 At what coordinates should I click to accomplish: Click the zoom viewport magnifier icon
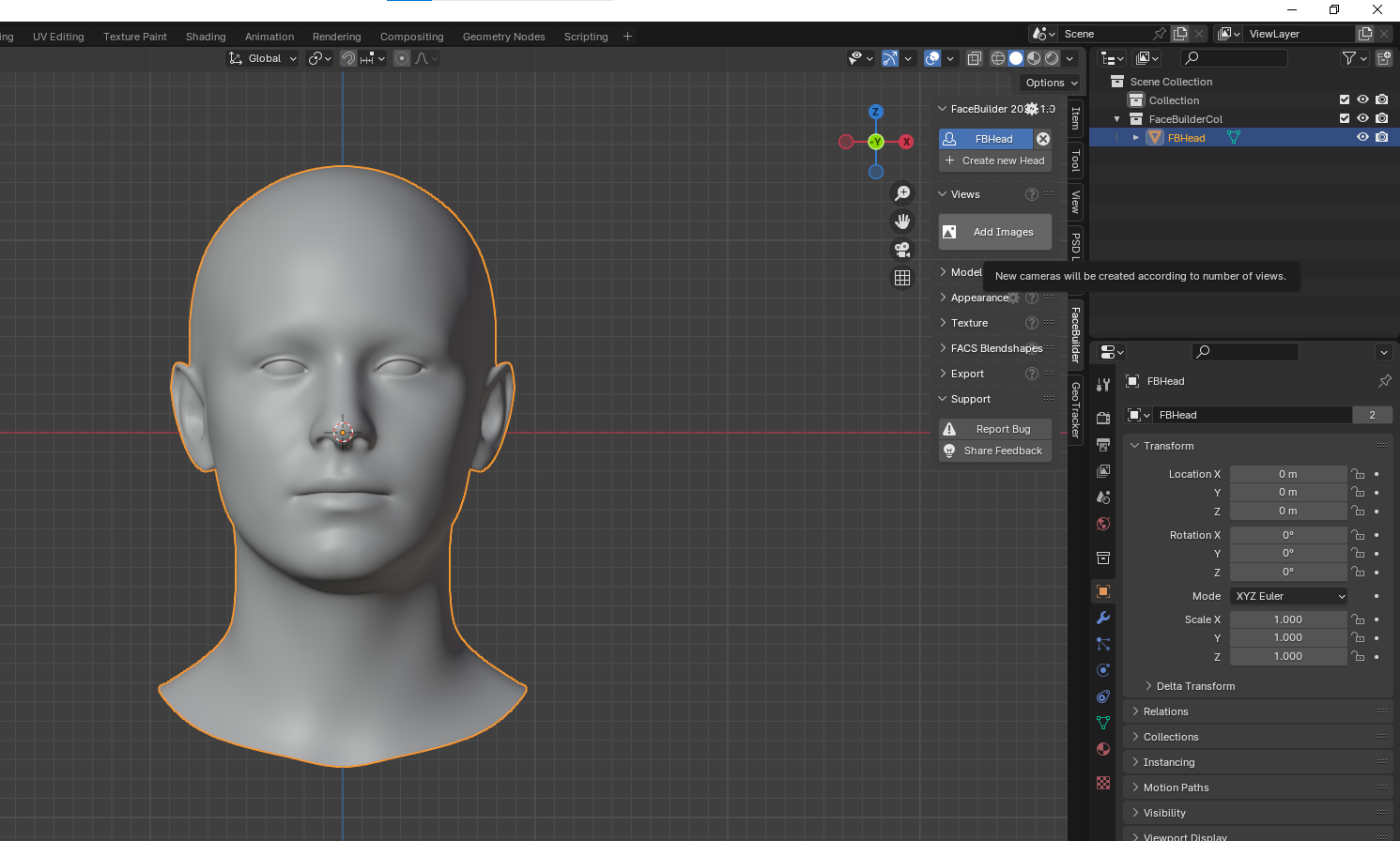click(x=902, y=192)
